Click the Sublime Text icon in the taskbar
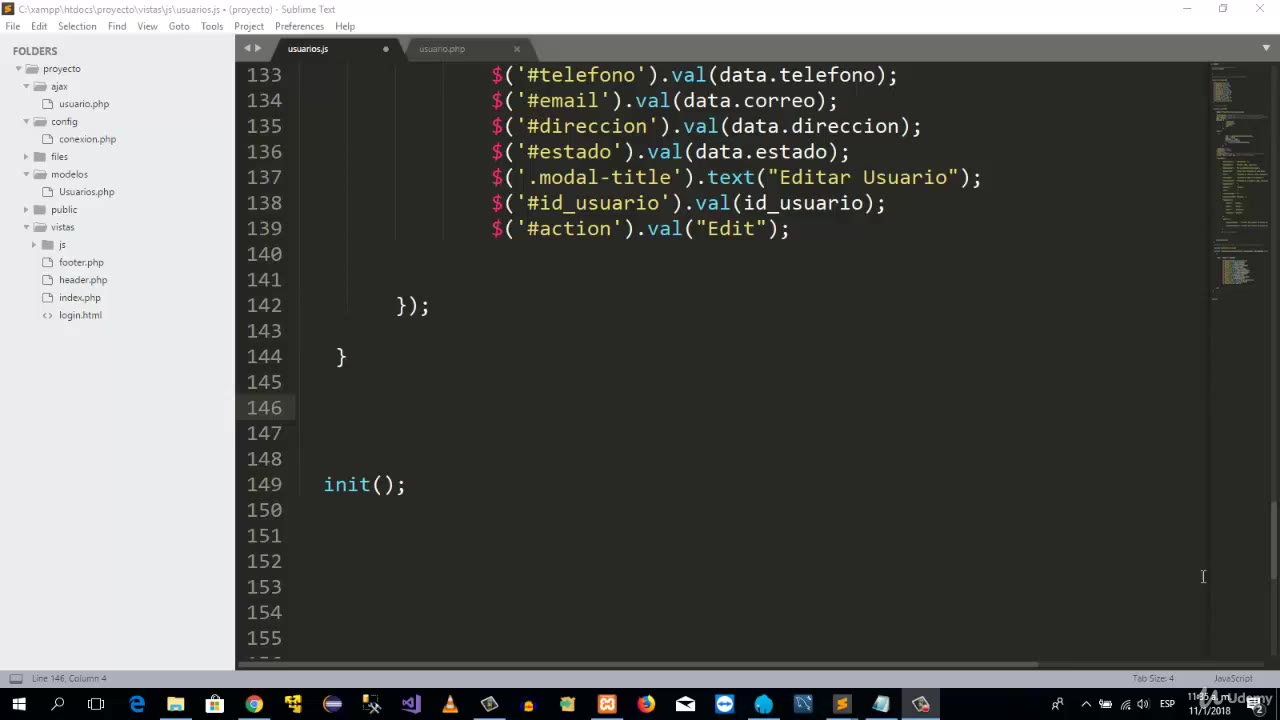Viewport: 1280px width, 720px height. tap(842, 705)
